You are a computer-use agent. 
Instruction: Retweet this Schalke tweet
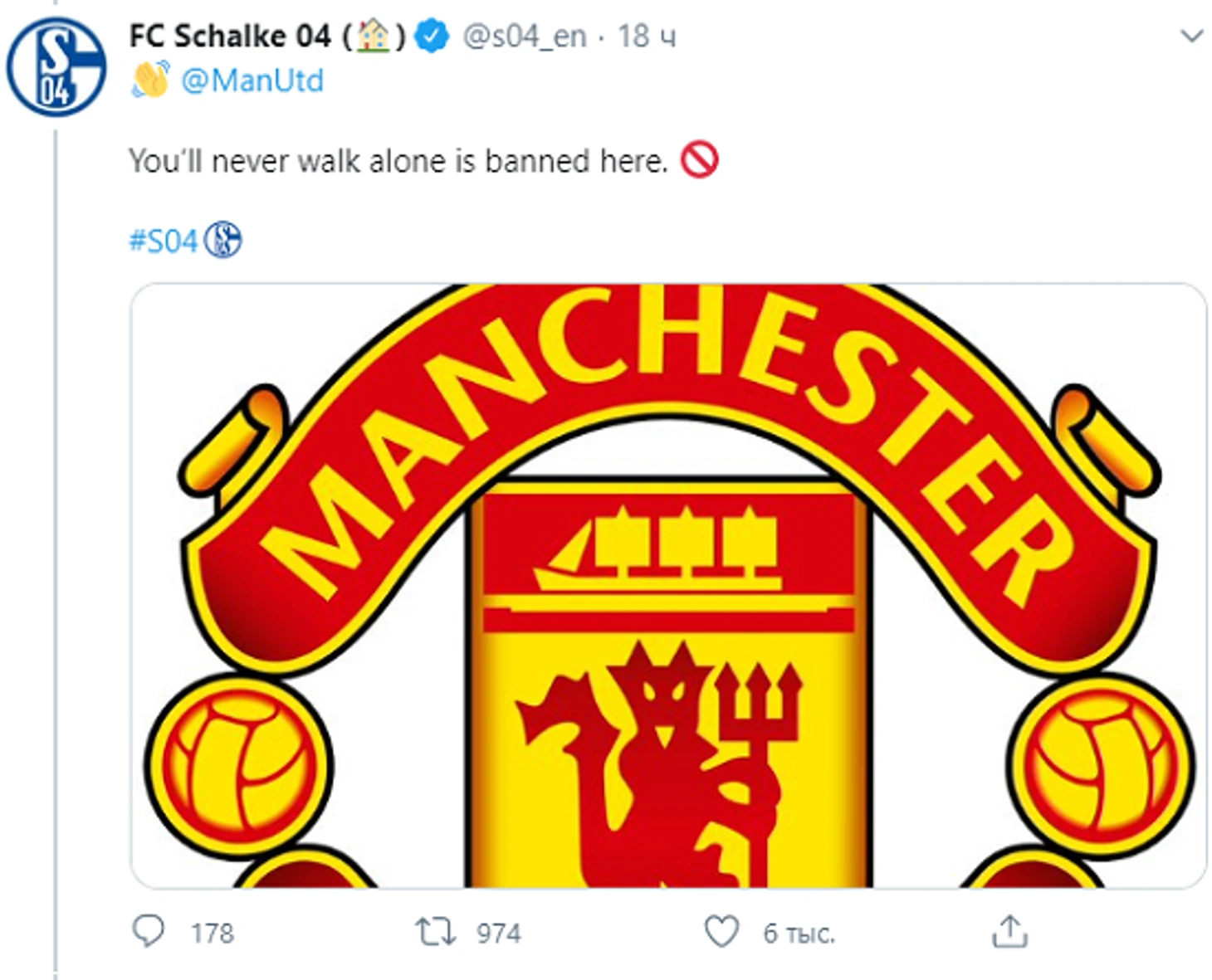coord(436,932)
